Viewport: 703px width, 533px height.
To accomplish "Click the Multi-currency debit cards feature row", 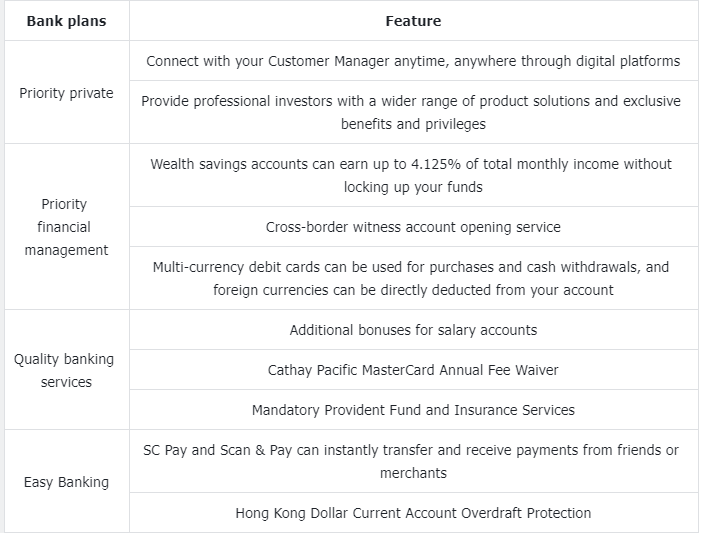I will (413, 278).
